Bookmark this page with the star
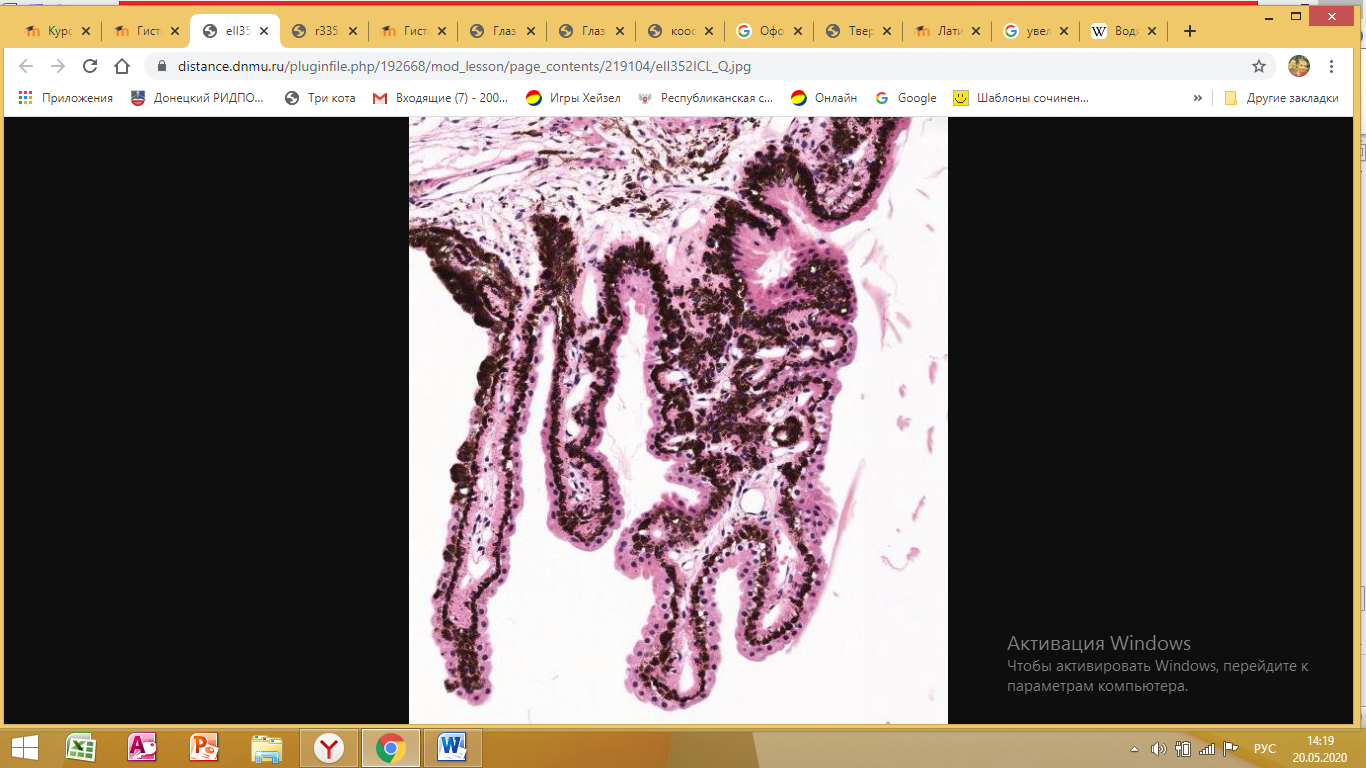 1259,66
